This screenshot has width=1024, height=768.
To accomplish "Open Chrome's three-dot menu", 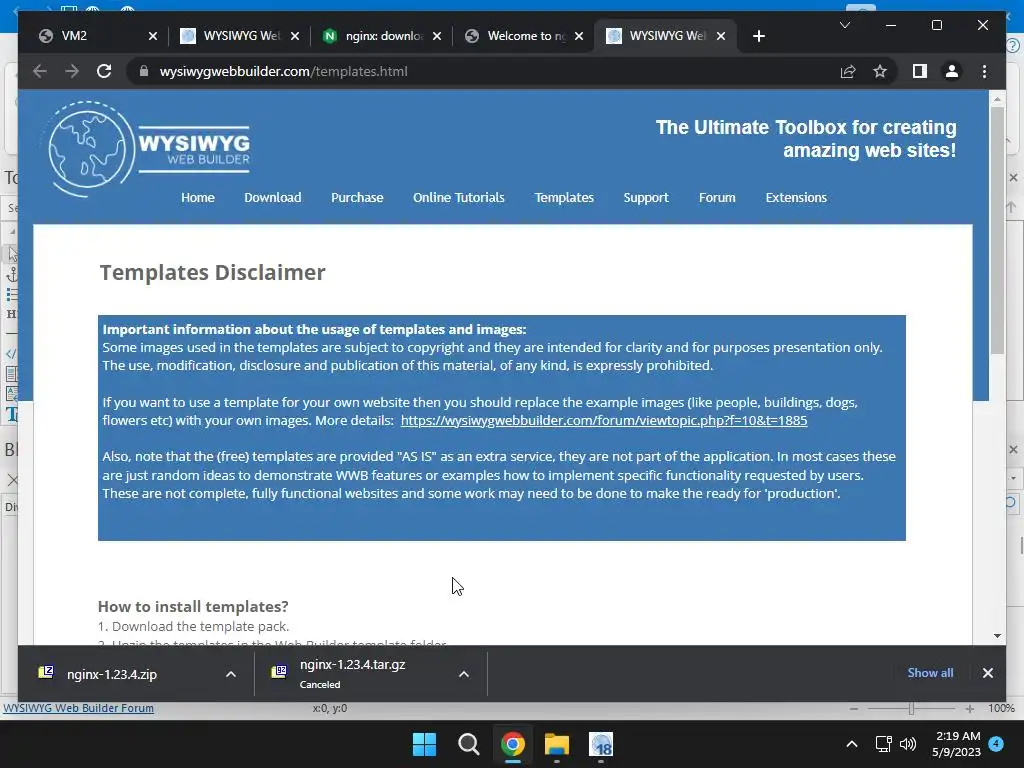I will coord(984,71).
